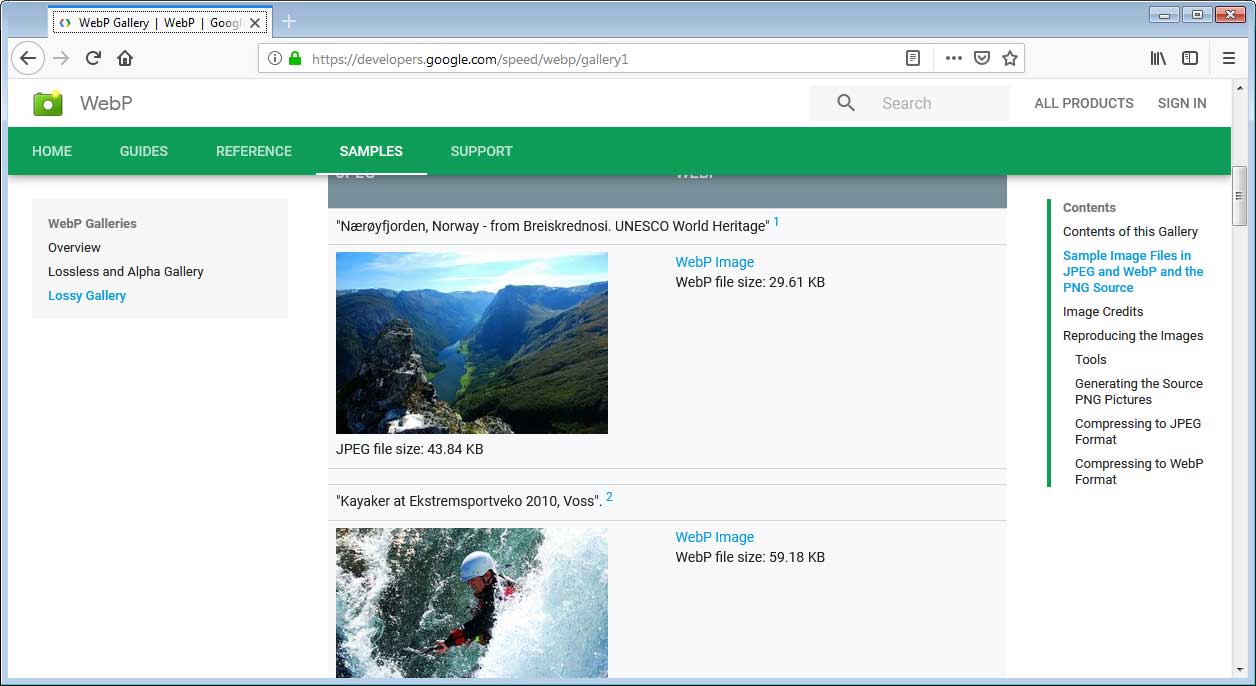Toggle reader view icon

pyautogui.click(x=913, y=59)
